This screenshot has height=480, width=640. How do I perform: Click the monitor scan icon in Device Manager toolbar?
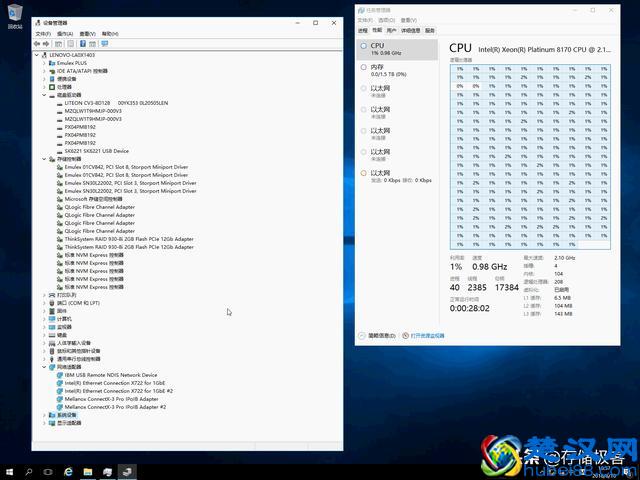104,44
